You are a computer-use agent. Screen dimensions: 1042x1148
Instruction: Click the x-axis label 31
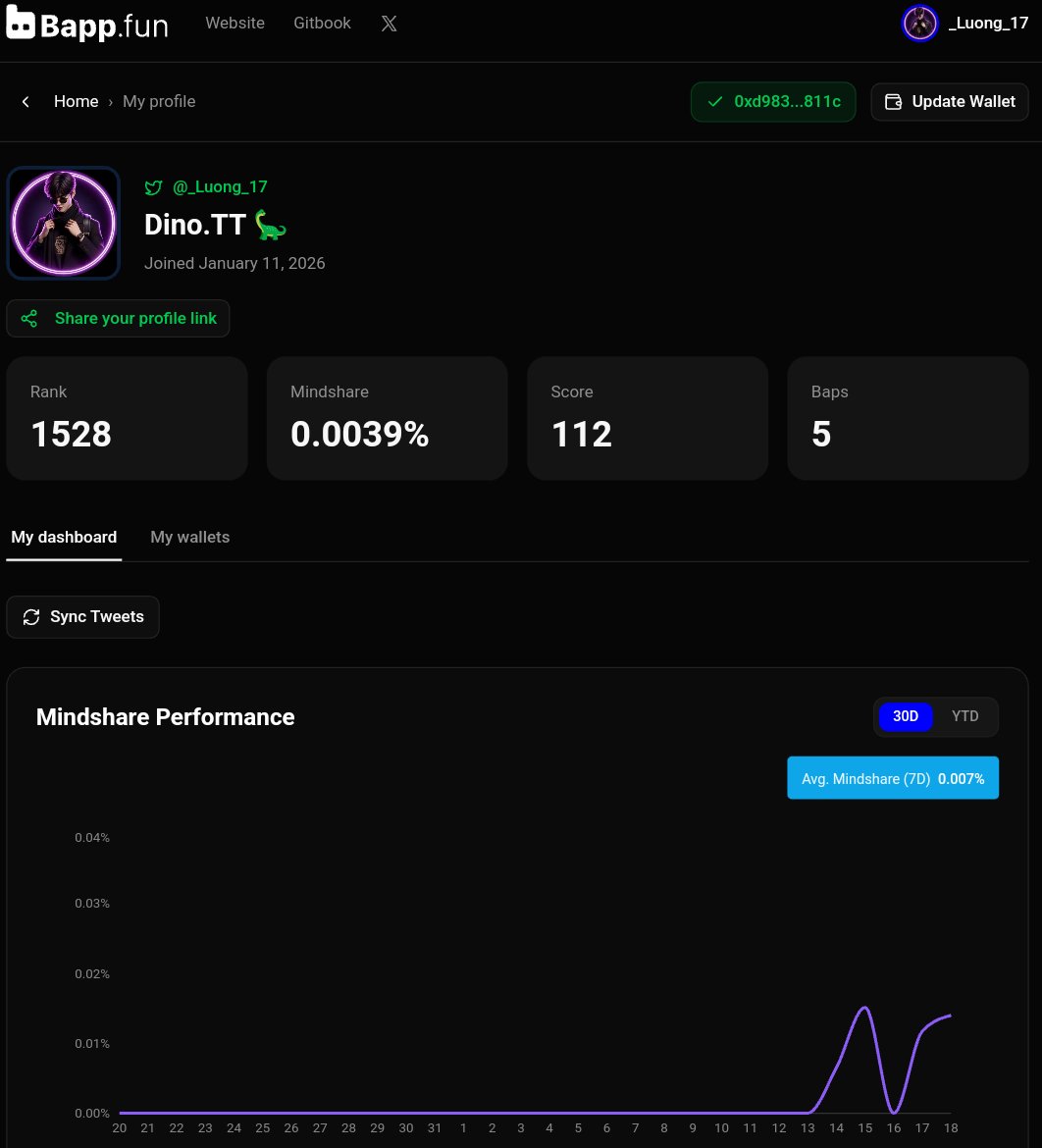point(435,1128)
